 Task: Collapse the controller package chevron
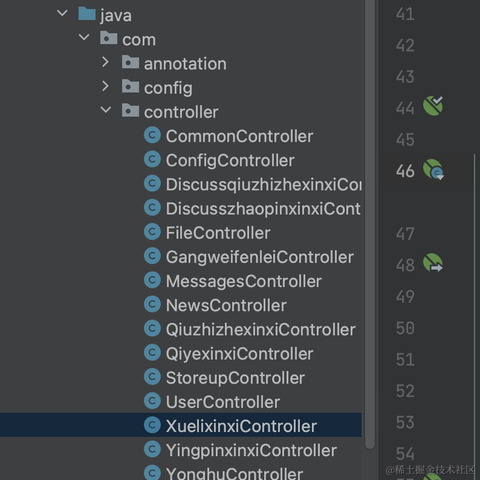coord(106,110)
